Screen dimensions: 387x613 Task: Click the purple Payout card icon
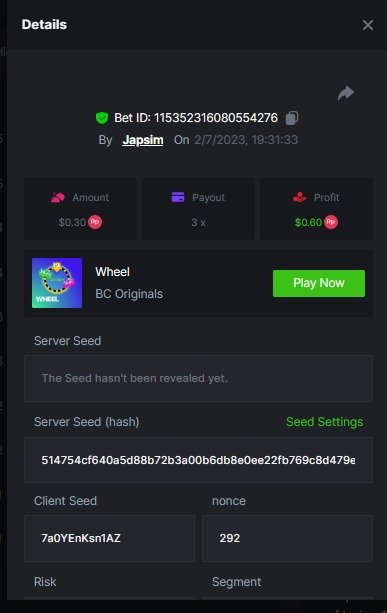point(178,197)
